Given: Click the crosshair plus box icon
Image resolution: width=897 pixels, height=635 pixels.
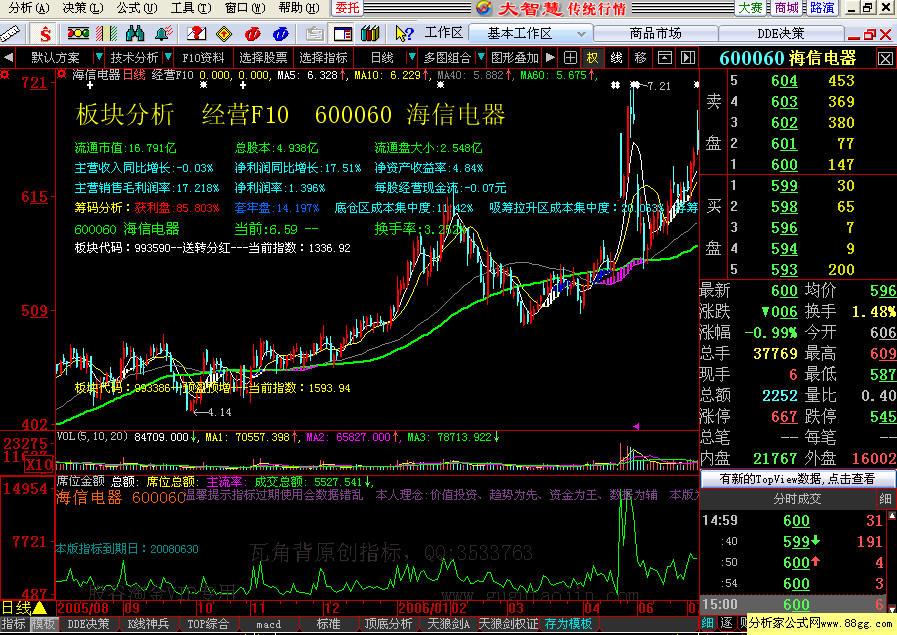Looking at the screenshot, I should click(x=570, y=57).
